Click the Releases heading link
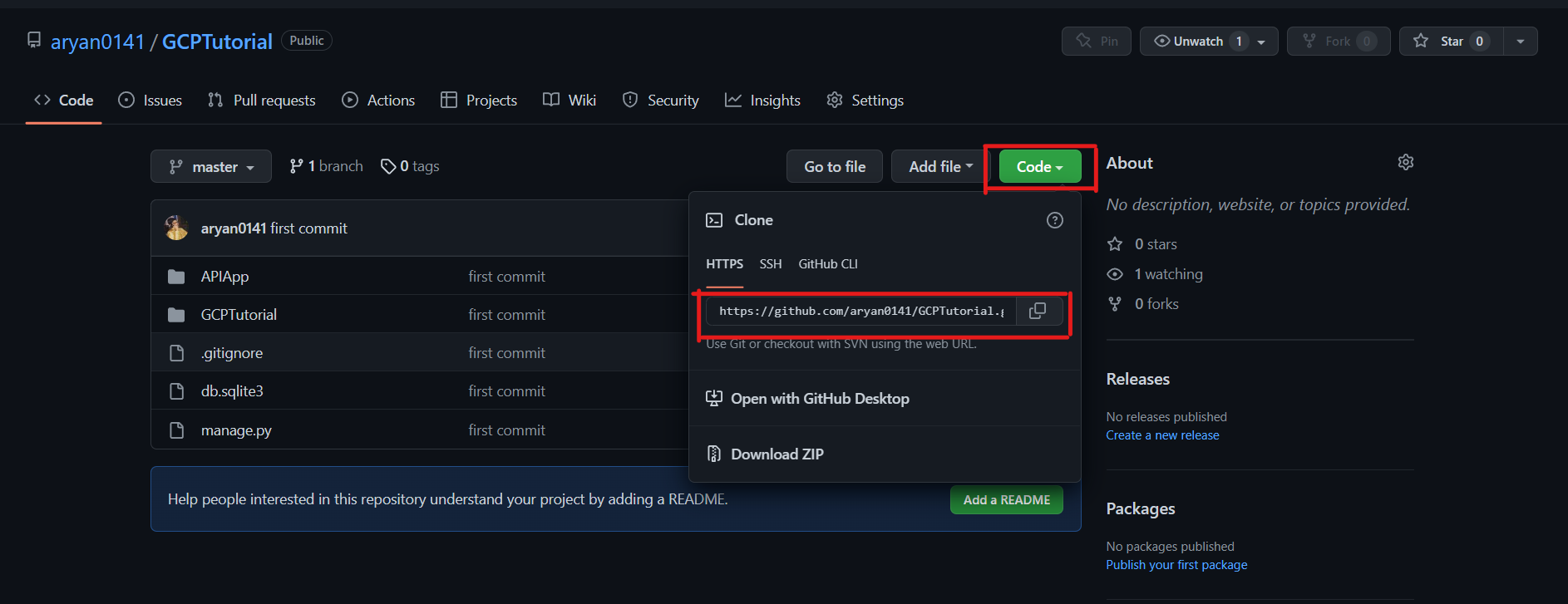Image resolution: width=1568 pixels, height=604 pixels. 1137,379
